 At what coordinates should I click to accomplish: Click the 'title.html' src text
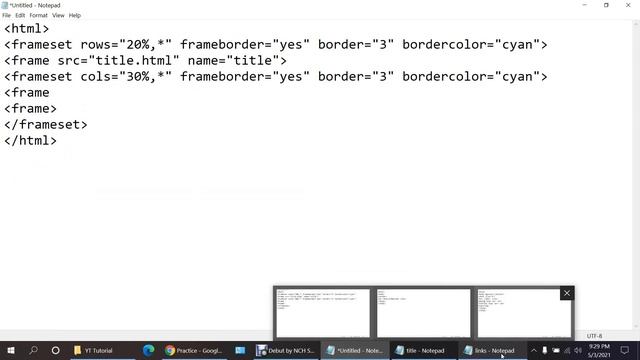click(133, 60)
